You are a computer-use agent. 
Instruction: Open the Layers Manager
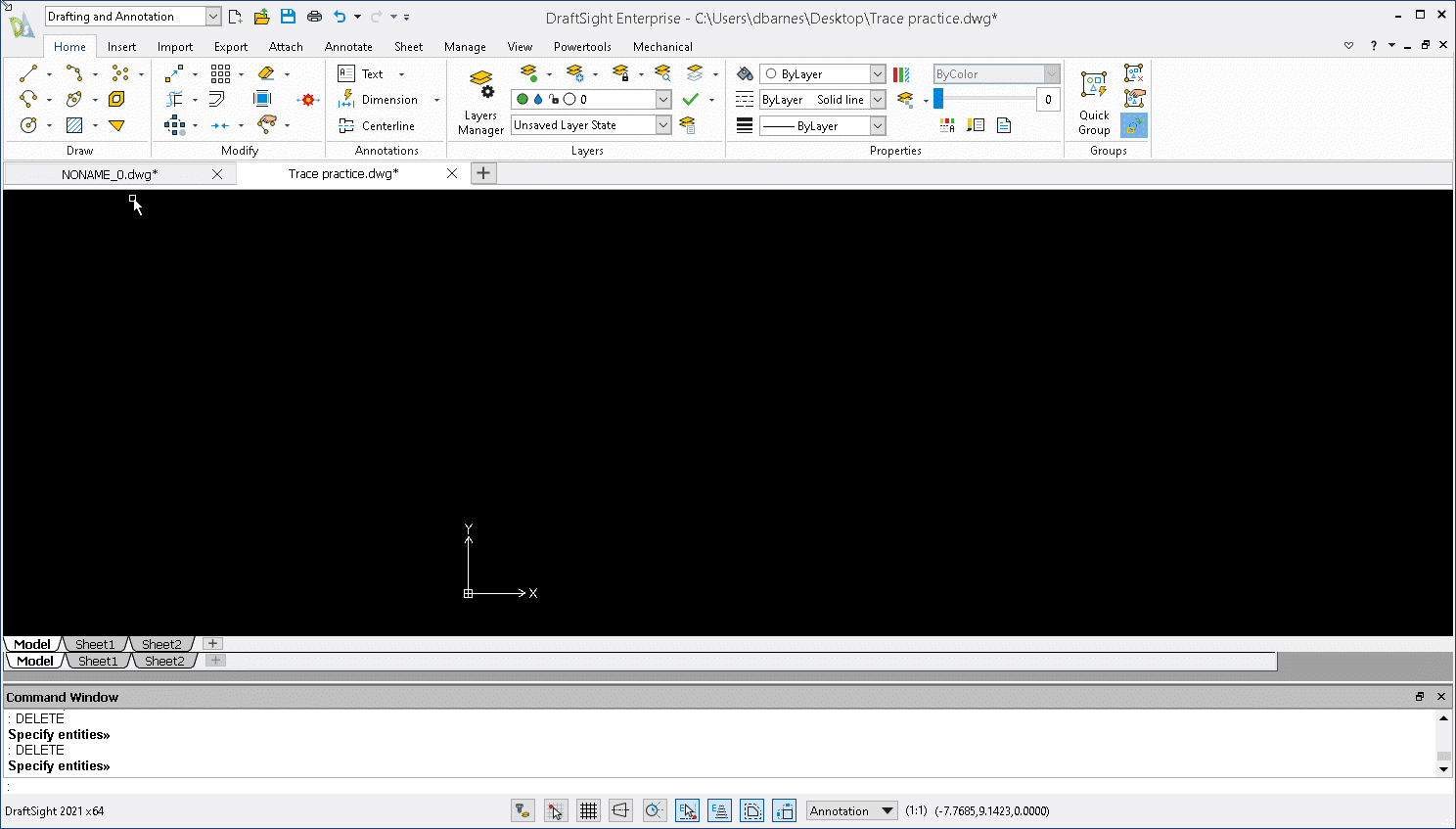[x=480, y=102]
